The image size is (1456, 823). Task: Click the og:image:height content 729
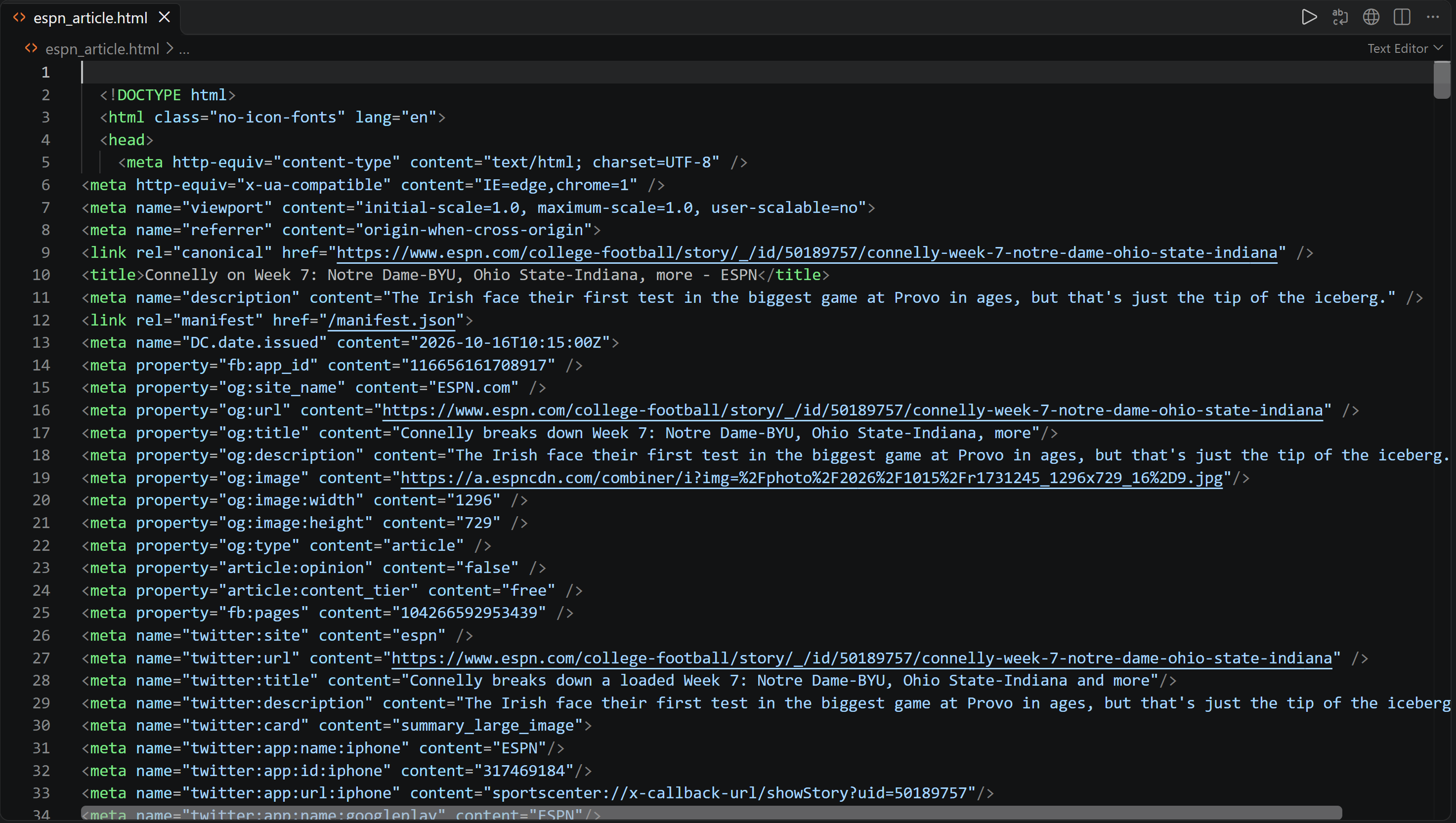coord(478,523)
